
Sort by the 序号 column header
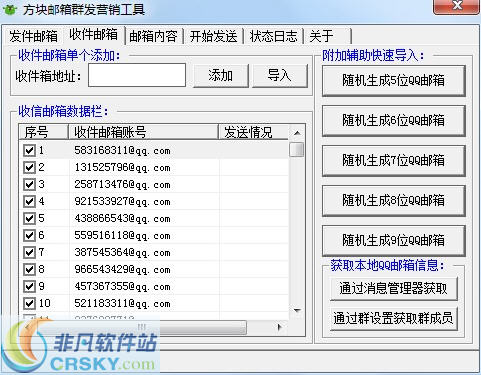point(44,132)
